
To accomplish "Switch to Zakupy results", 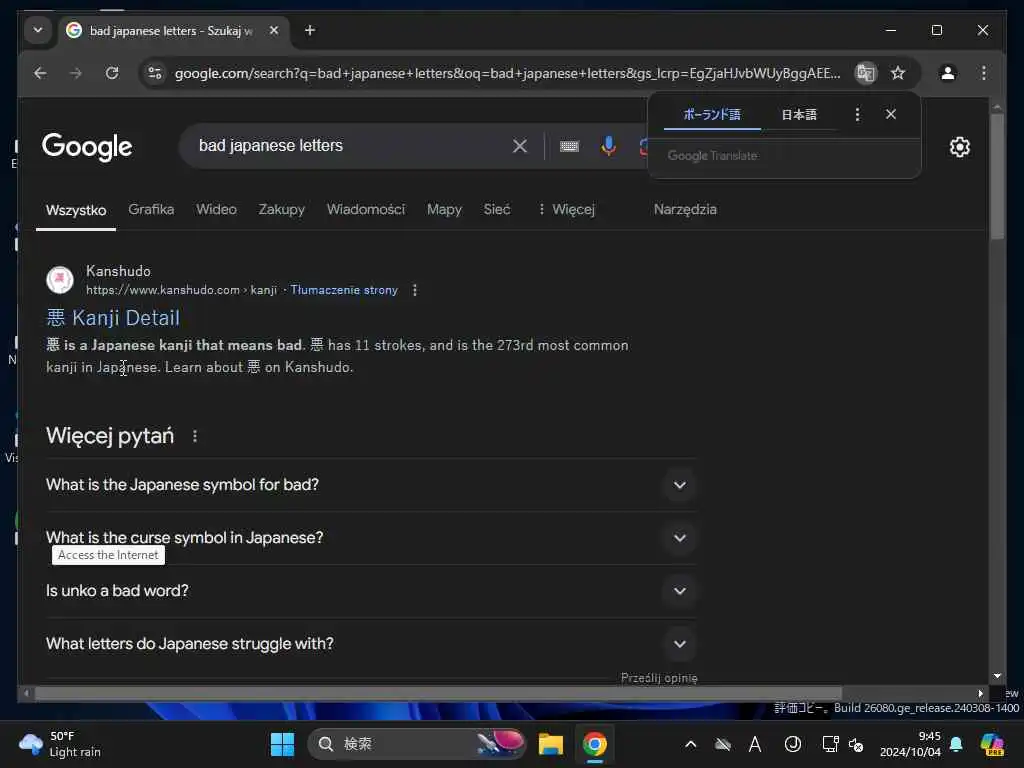I will (x=281, y=209).
